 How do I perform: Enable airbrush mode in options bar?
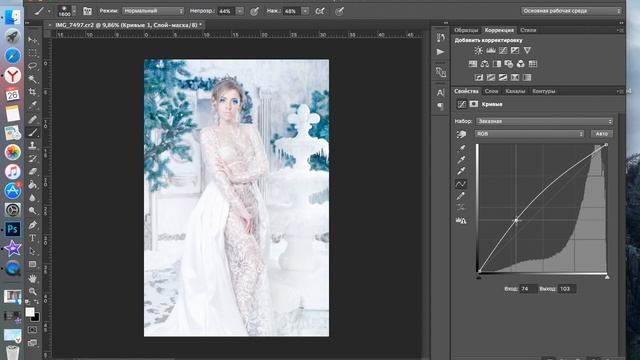[x=320, y=11]
